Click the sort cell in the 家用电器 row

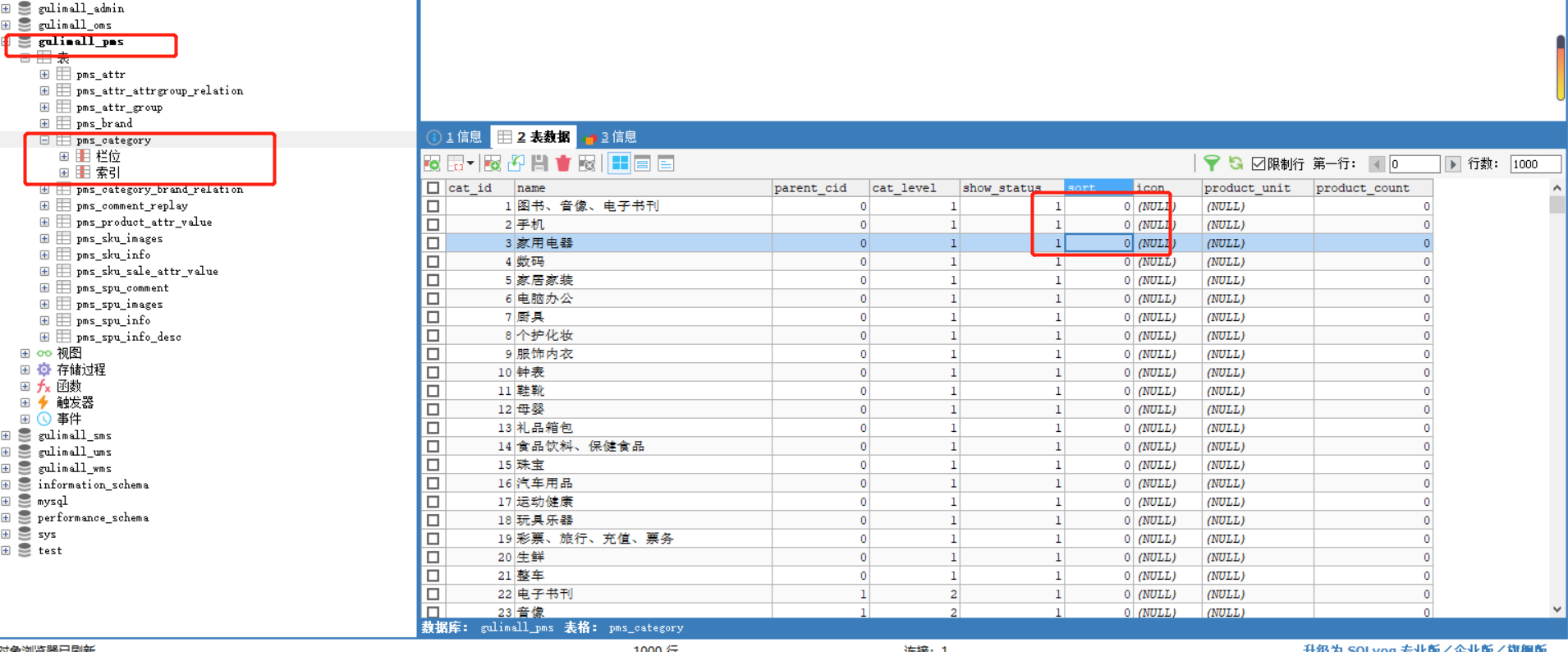tap(1098, 243)
